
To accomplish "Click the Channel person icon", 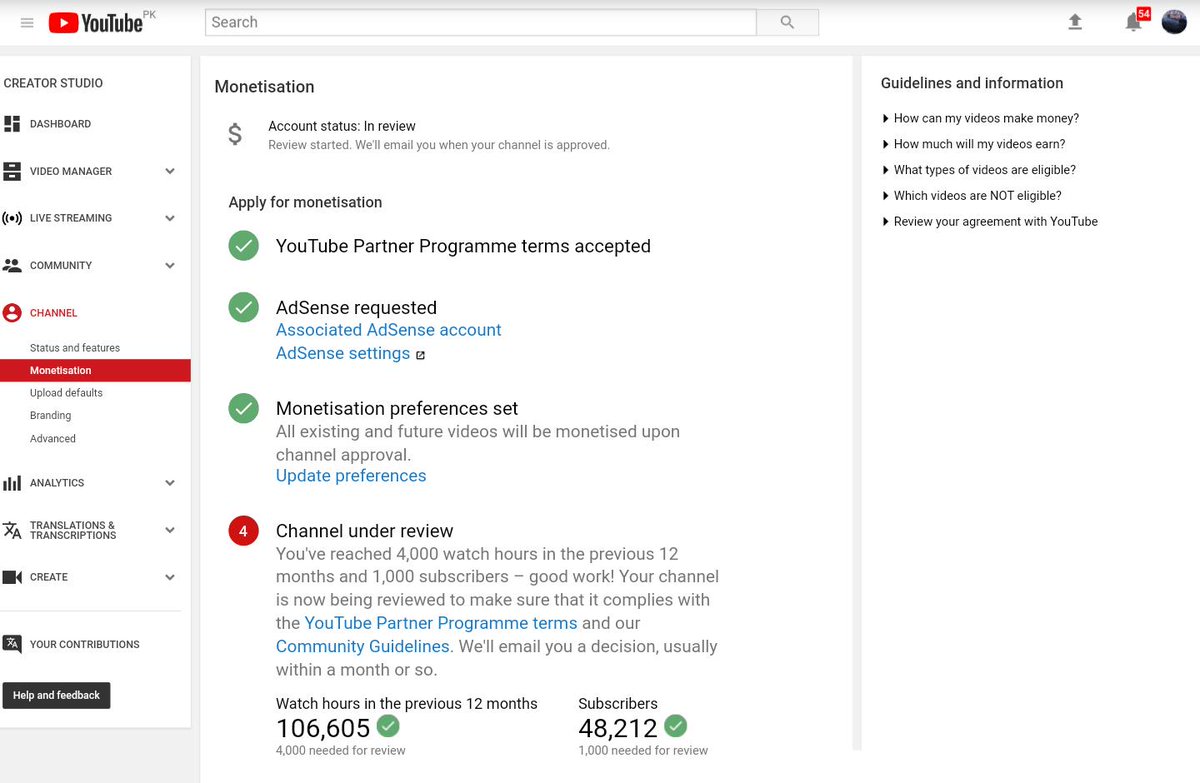I will pos(12,313).
